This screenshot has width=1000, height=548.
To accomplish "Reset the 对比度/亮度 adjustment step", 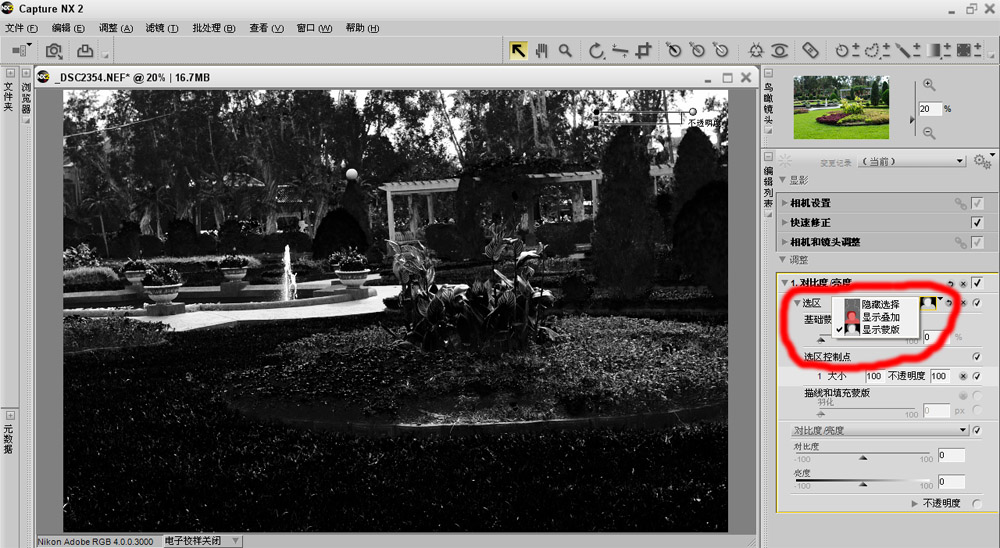I will click(x=951, y=283).
